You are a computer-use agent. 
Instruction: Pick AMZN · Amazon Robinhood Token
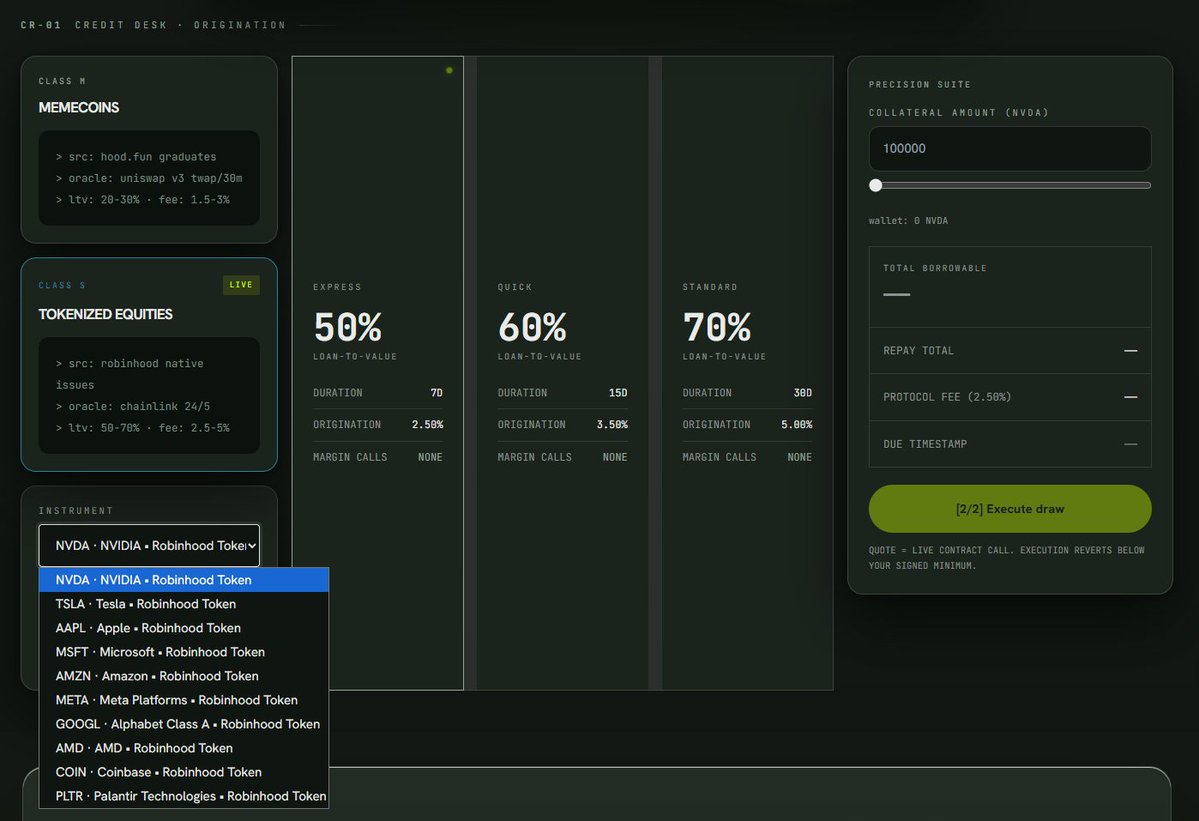(x=184, y=676)
